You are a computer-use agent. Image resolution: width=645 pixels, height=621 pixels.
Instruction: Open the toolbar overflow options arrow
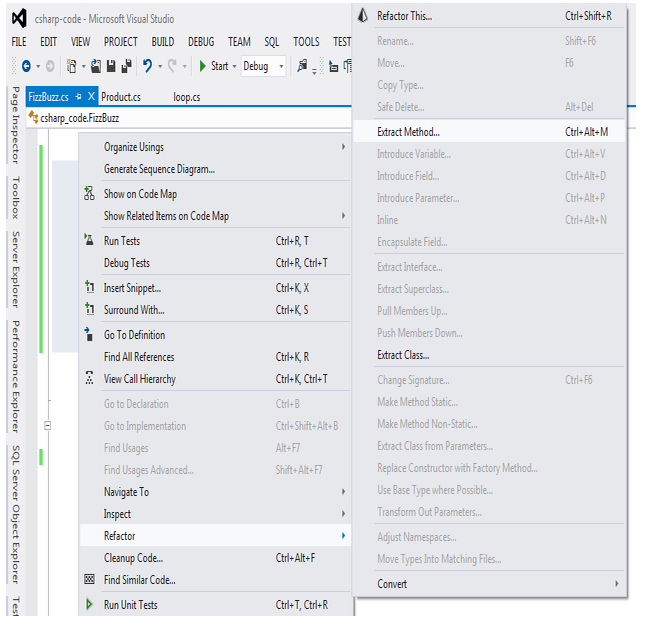coord(314,72)
